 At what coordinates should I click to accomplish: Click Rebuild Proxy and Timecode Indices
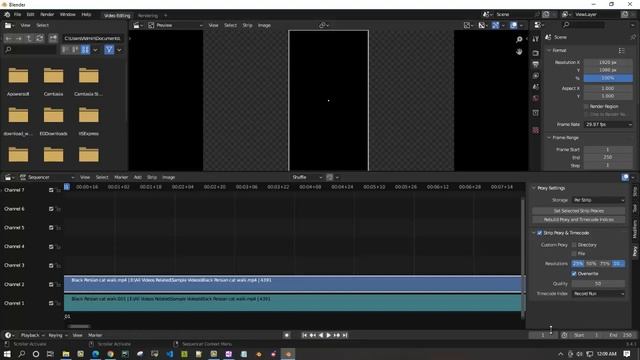[x=578, y=220]
